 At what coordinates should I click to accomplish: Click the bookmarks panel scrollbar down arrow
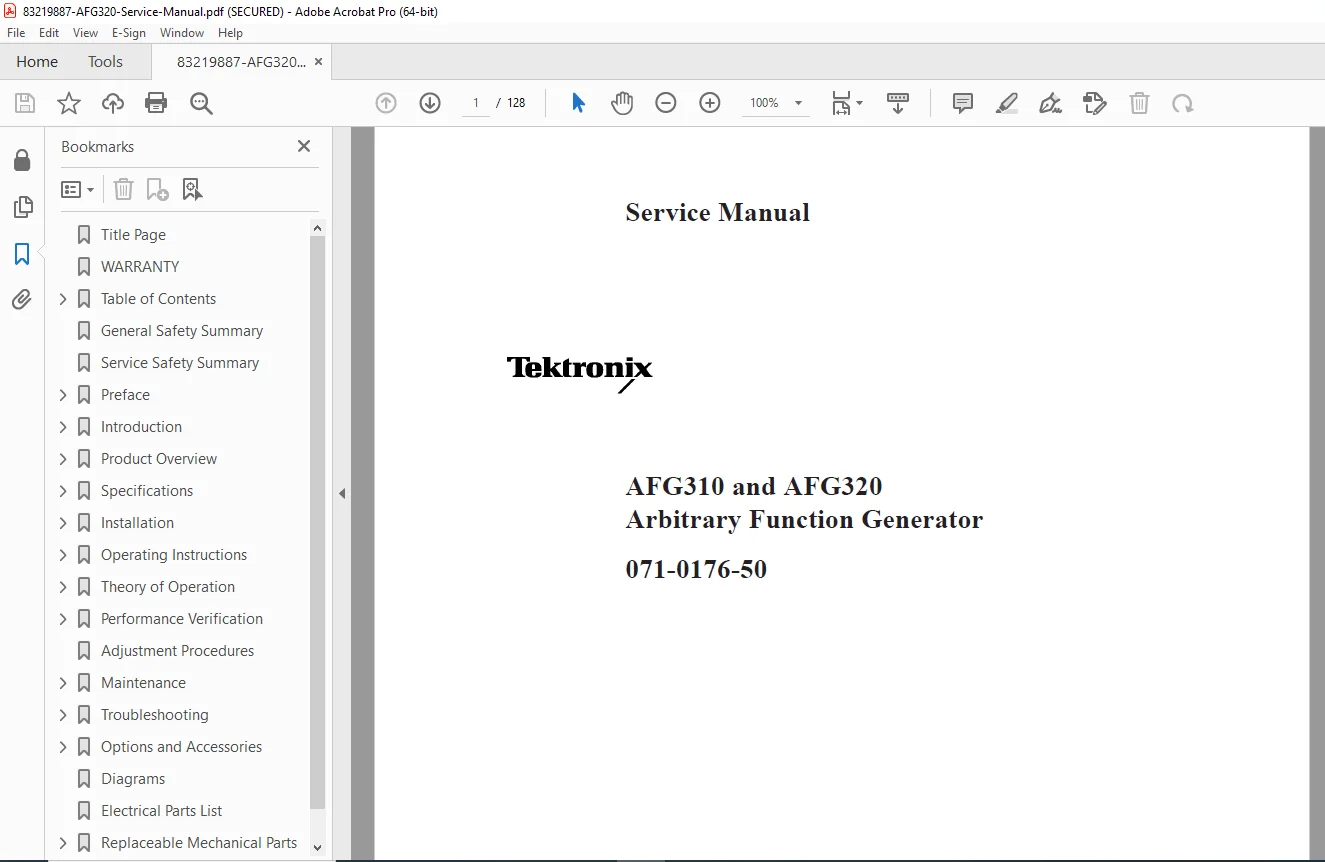click(318, 847)
